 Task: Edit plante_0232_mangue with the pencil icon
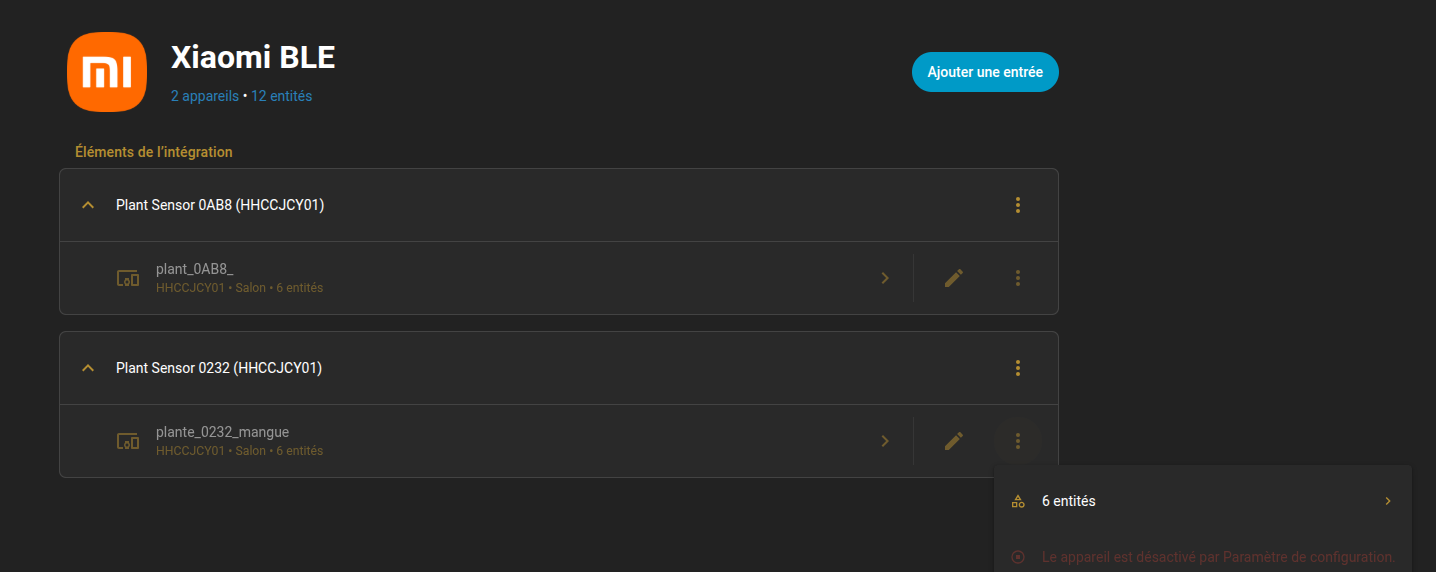(954, 441)
